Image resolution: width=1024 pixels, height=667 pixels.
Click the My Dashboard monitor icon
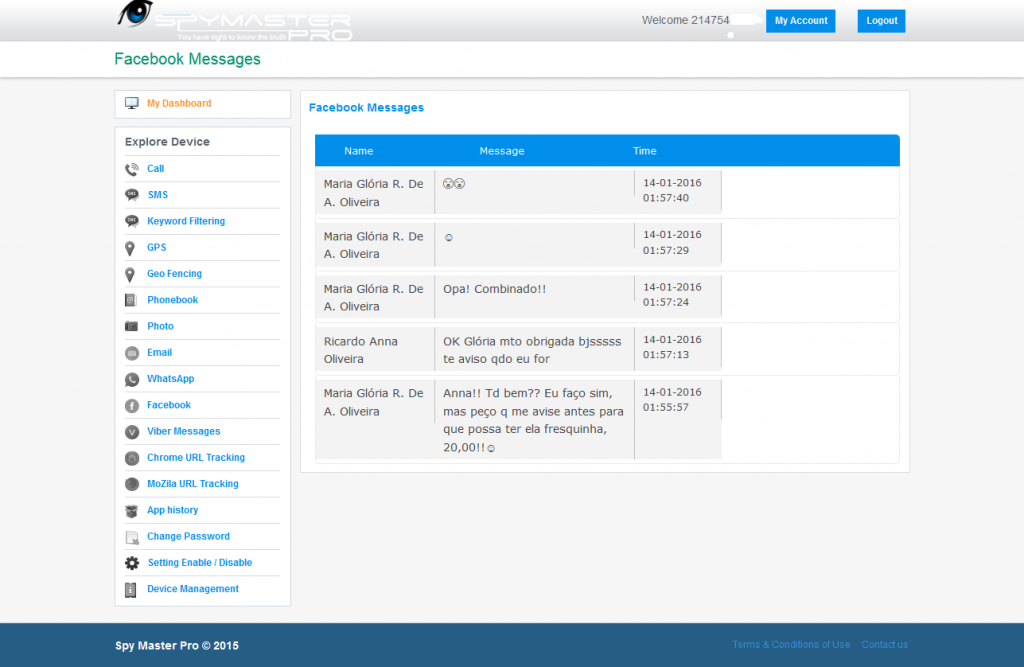(x=132, y=103)
